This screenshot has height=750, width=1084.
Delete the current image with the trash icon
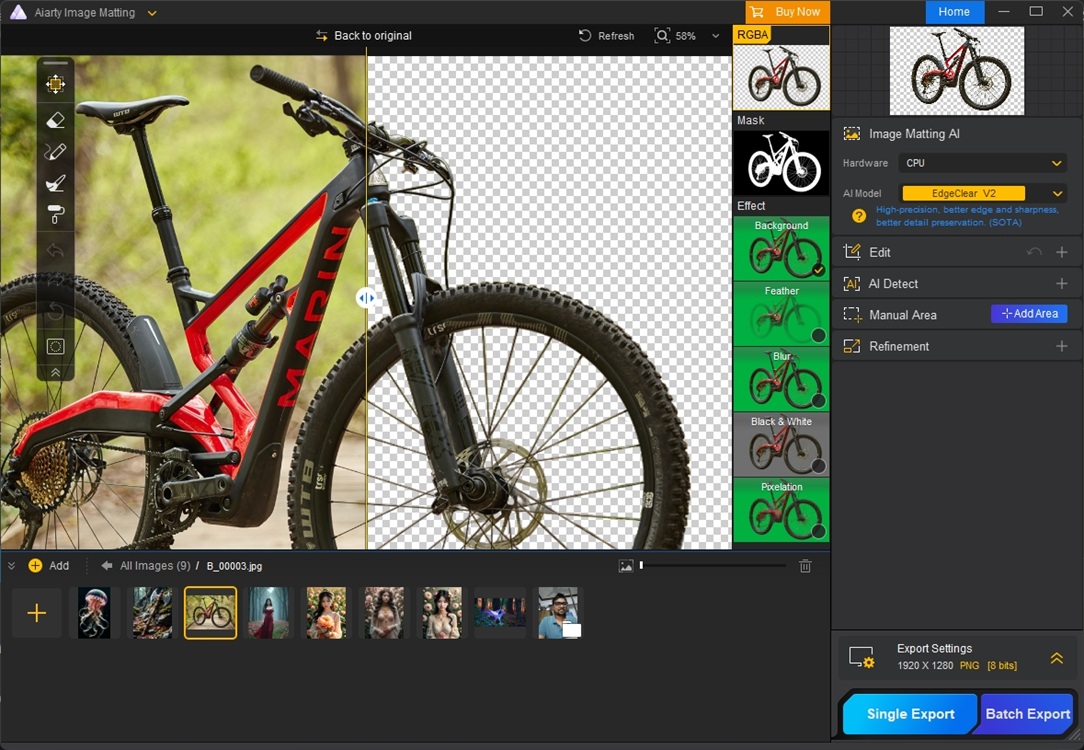point(805,565)
